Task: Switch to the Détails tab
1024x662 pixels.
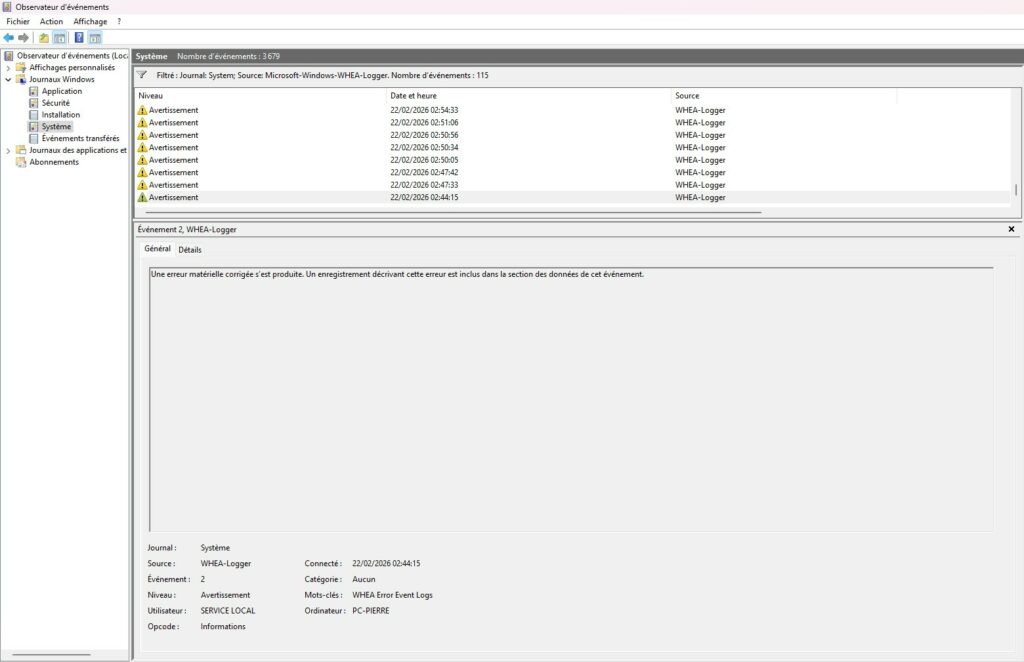Action: pos(190,249)
